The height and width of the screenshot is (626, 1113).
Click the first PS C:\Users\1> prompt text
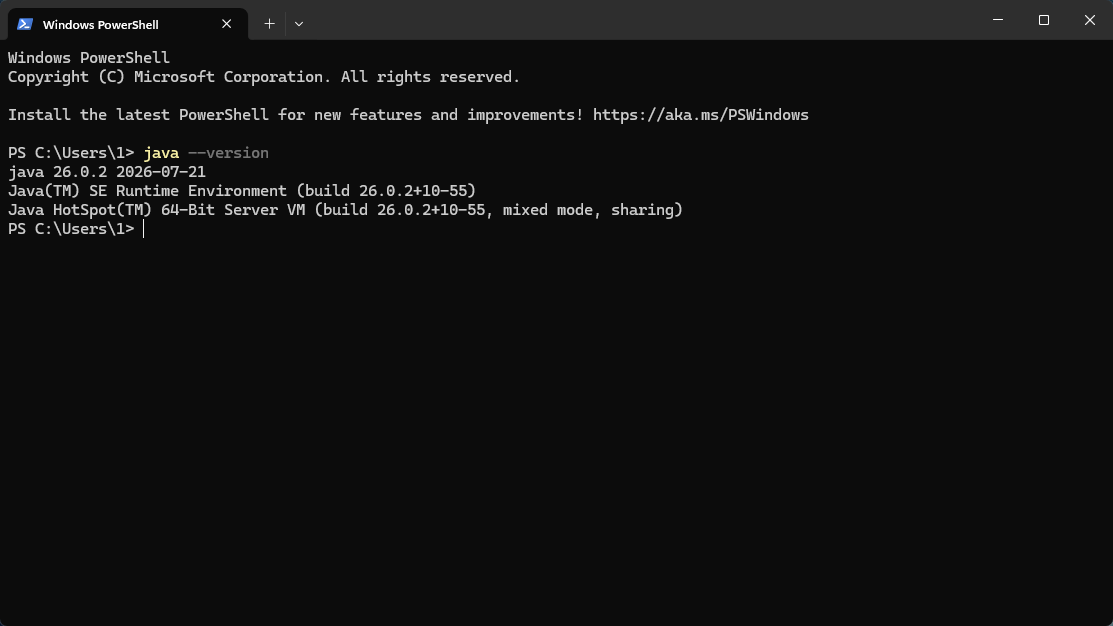[x=71, y=153]
